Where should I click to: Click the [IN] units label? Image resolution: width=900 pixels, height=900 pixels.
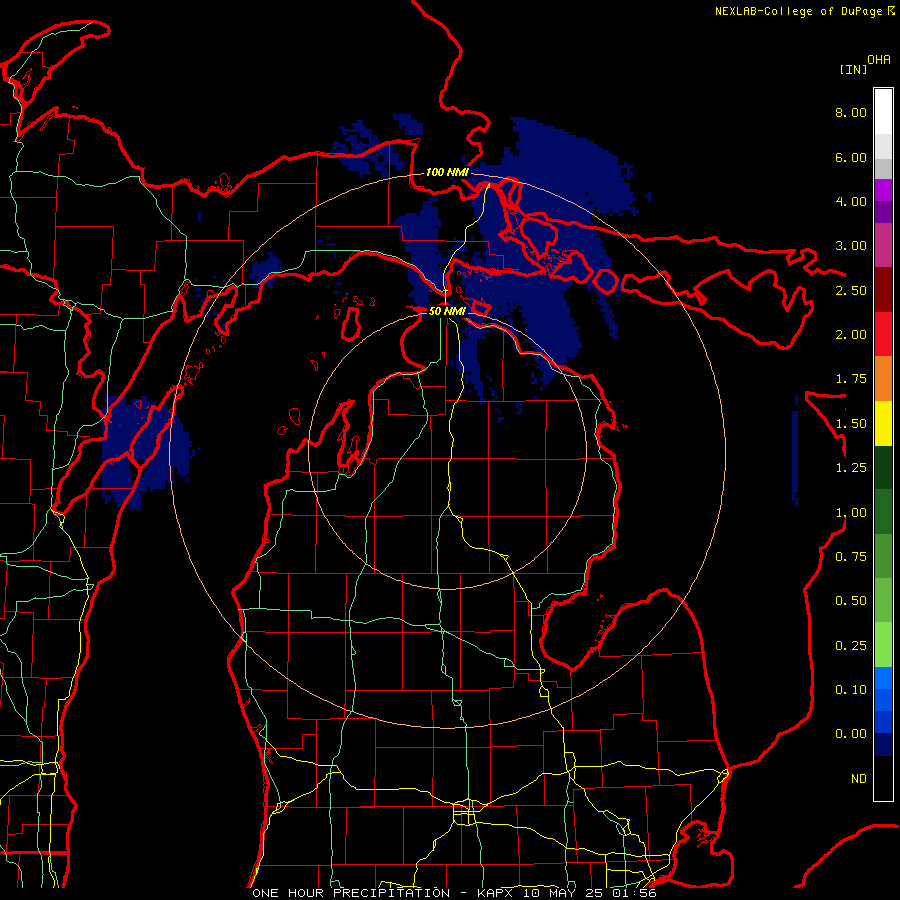[853, 69]
